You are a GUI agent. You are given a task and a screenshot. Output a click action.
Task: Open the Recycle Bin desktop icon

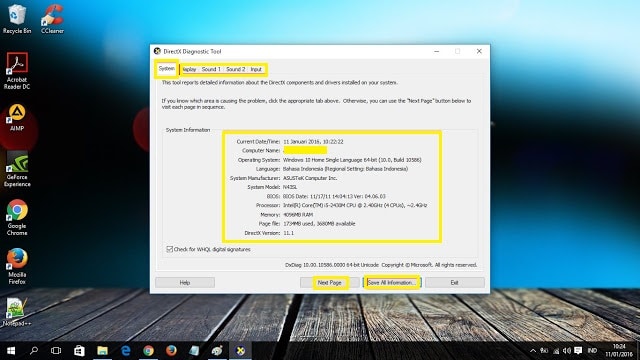tap(16, 19)
